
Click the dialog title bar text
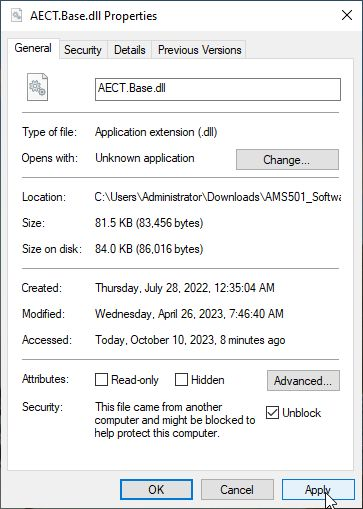pyautogui.click(x=94, y=16)
